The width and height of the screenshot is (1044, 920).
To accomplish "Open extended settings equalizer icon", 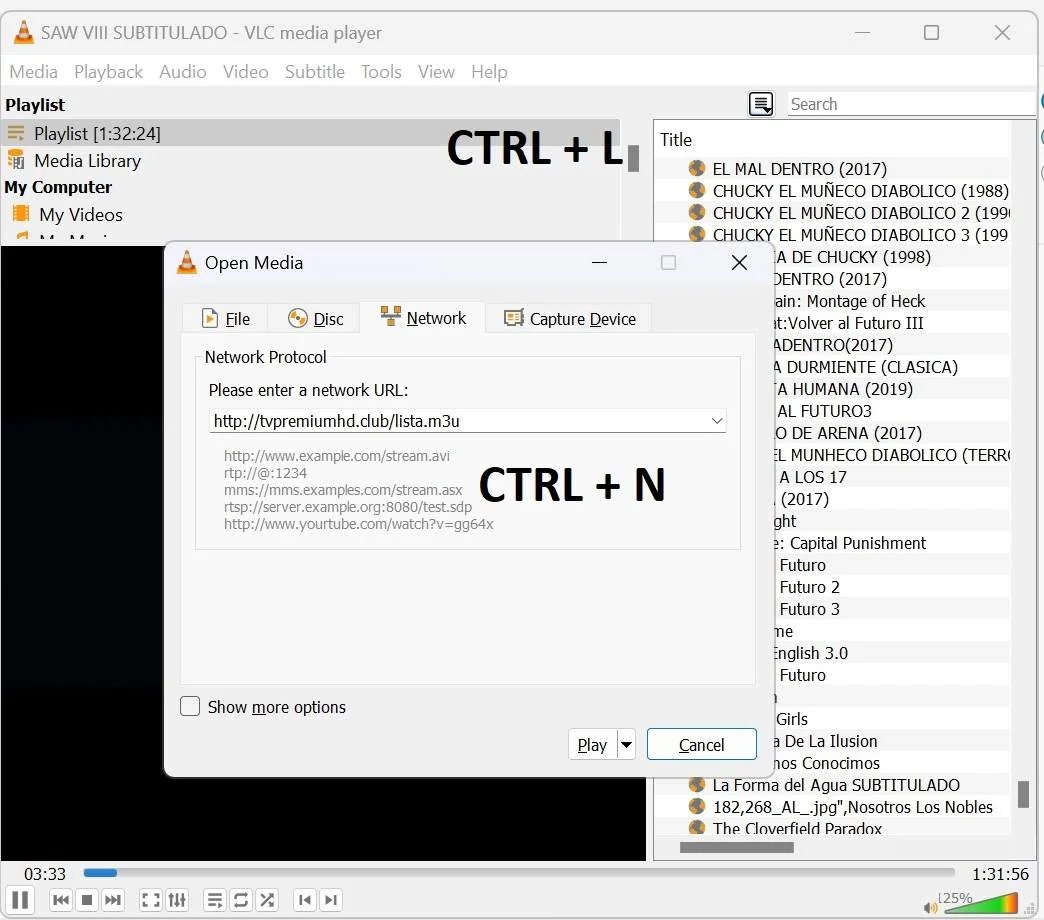I will pos(177,900).
